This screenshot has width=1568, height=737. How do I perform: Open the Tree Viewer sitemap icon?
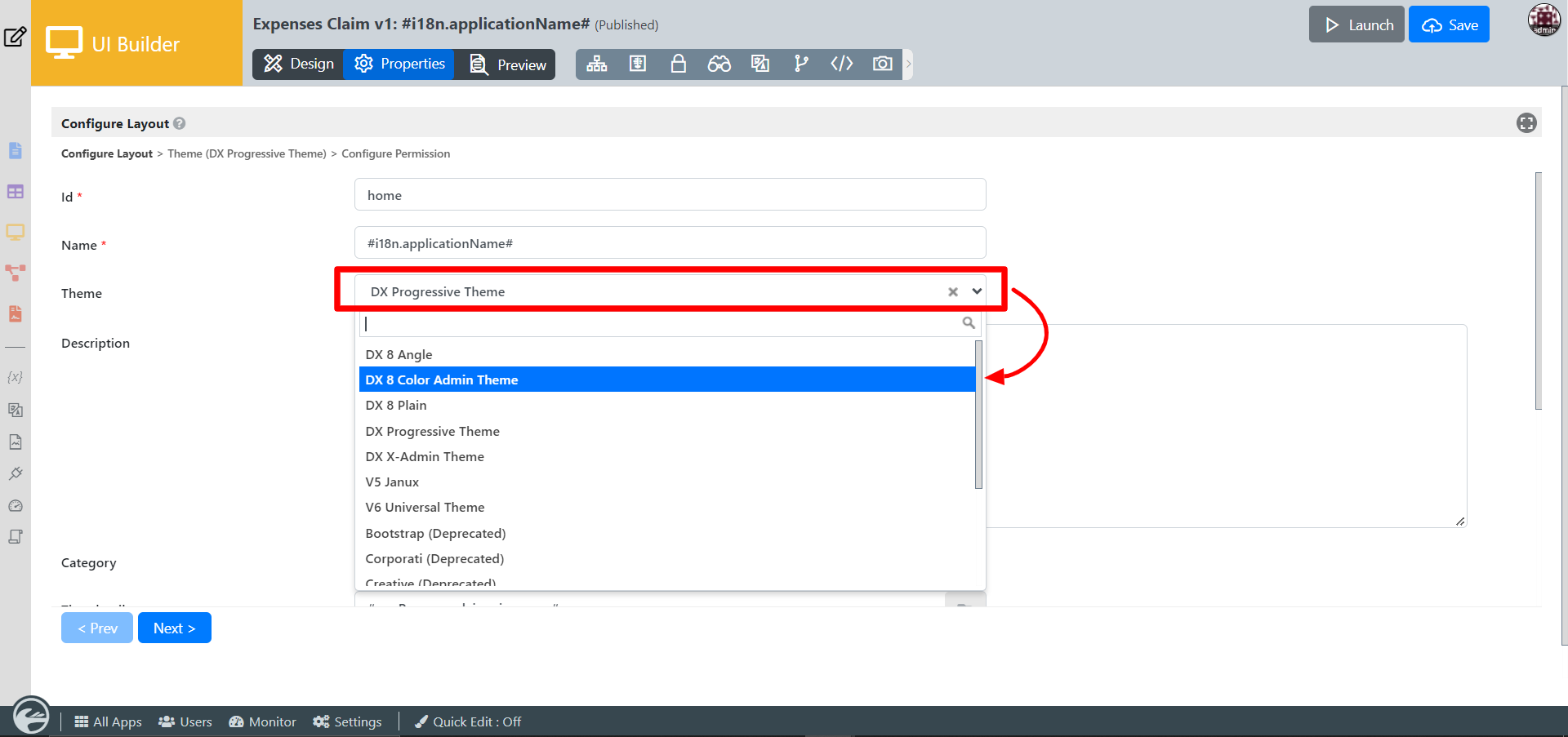click(x=597, y=64)
